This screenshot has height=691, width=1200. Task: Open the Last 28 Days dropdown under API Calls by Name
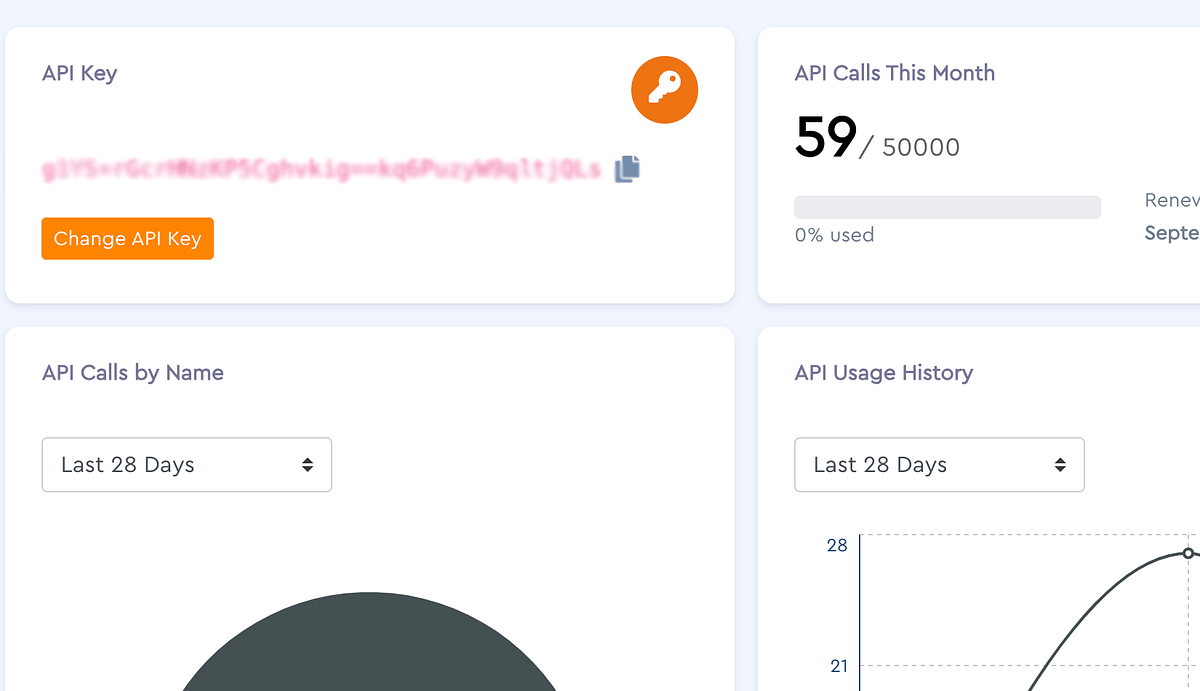coord(186,464)
